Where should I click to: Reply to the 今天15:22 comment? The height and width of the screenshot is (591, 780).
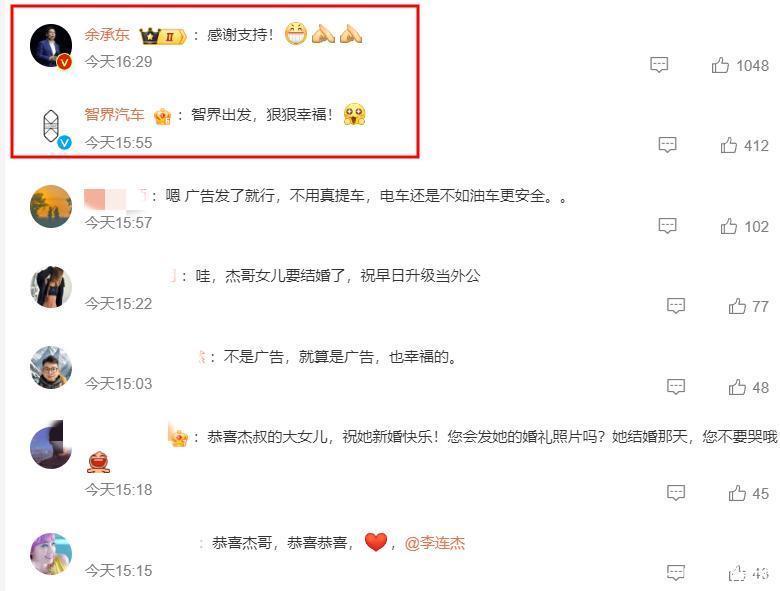pyautogui.click(x=676, y=305)
